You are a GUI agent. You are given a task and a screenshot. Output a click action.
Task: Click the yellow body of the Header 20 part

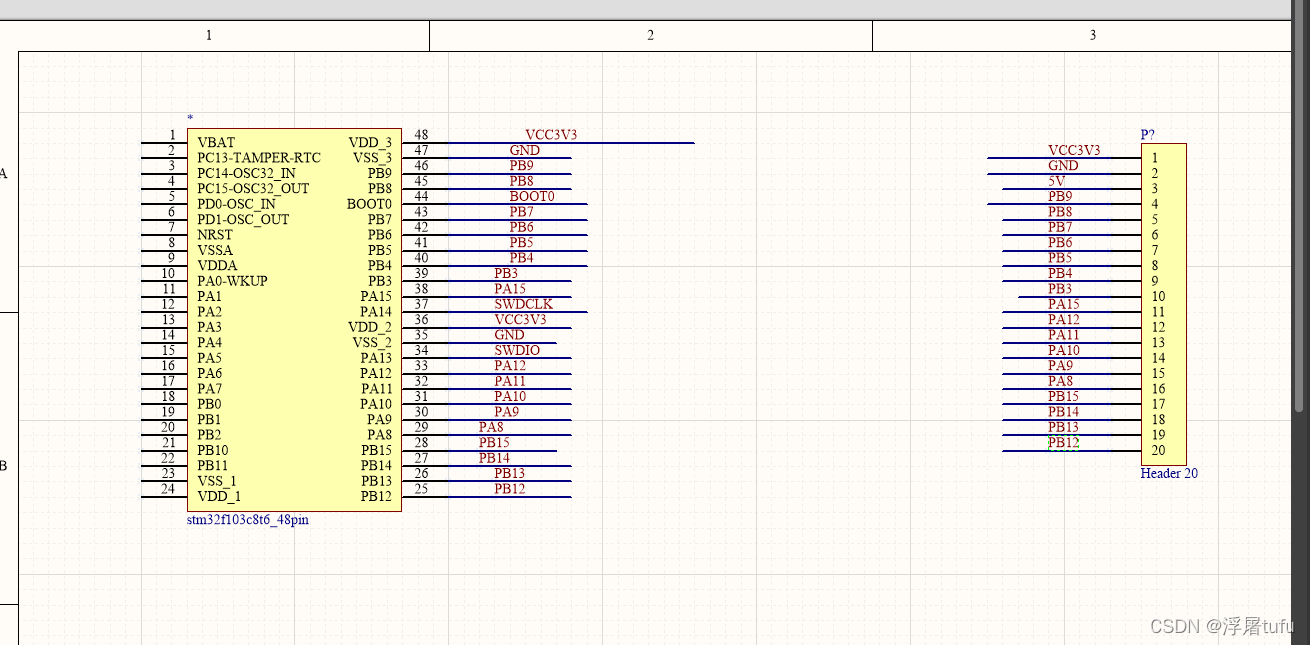pos(1164,304)
